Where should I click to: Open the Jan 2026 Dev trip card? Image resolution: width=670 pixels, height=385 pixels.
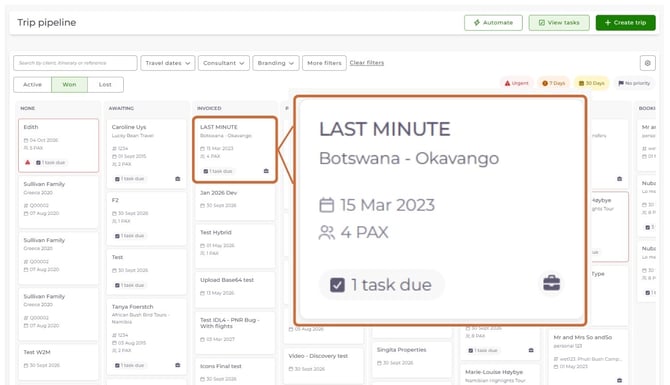coord(235,203)
